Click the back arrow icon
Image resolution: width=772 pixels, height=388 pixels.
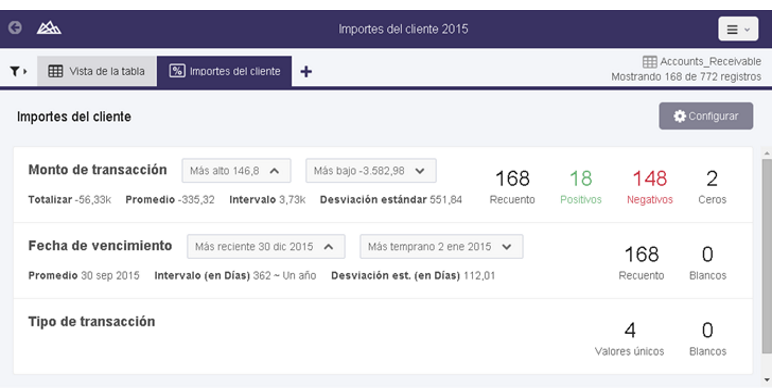click(15, 28)
